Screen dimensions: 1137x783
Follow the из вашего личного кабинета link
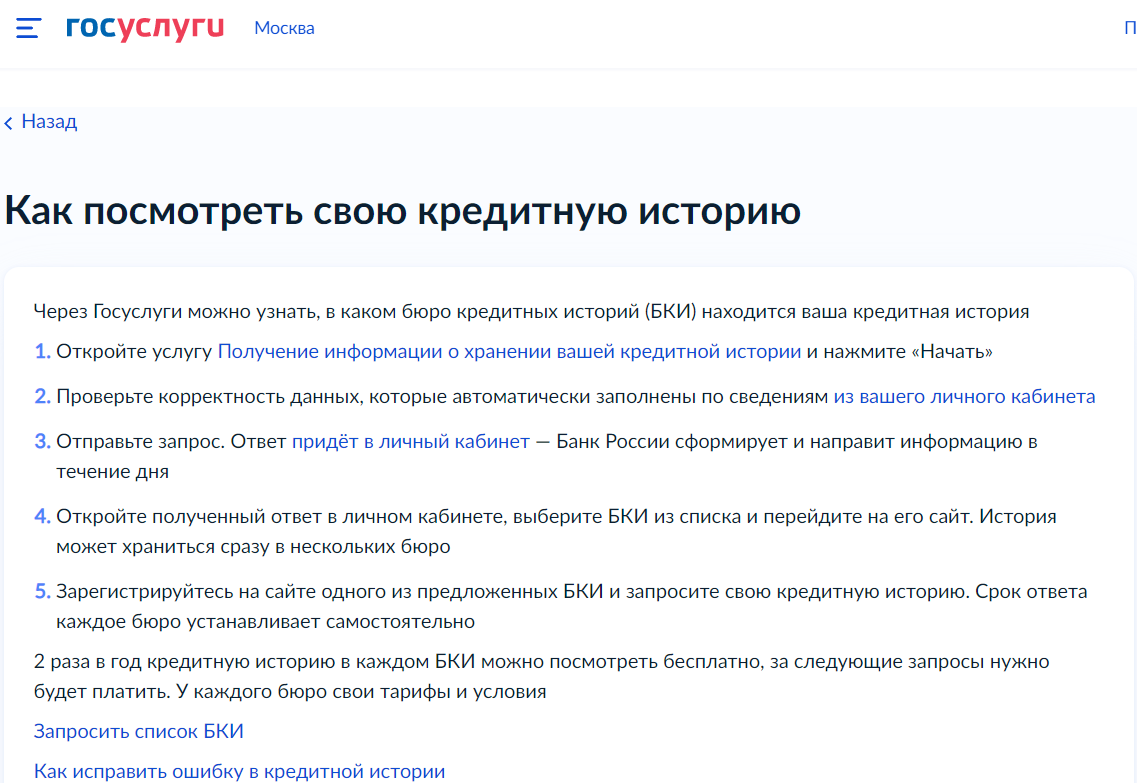(x=964, y=397)
